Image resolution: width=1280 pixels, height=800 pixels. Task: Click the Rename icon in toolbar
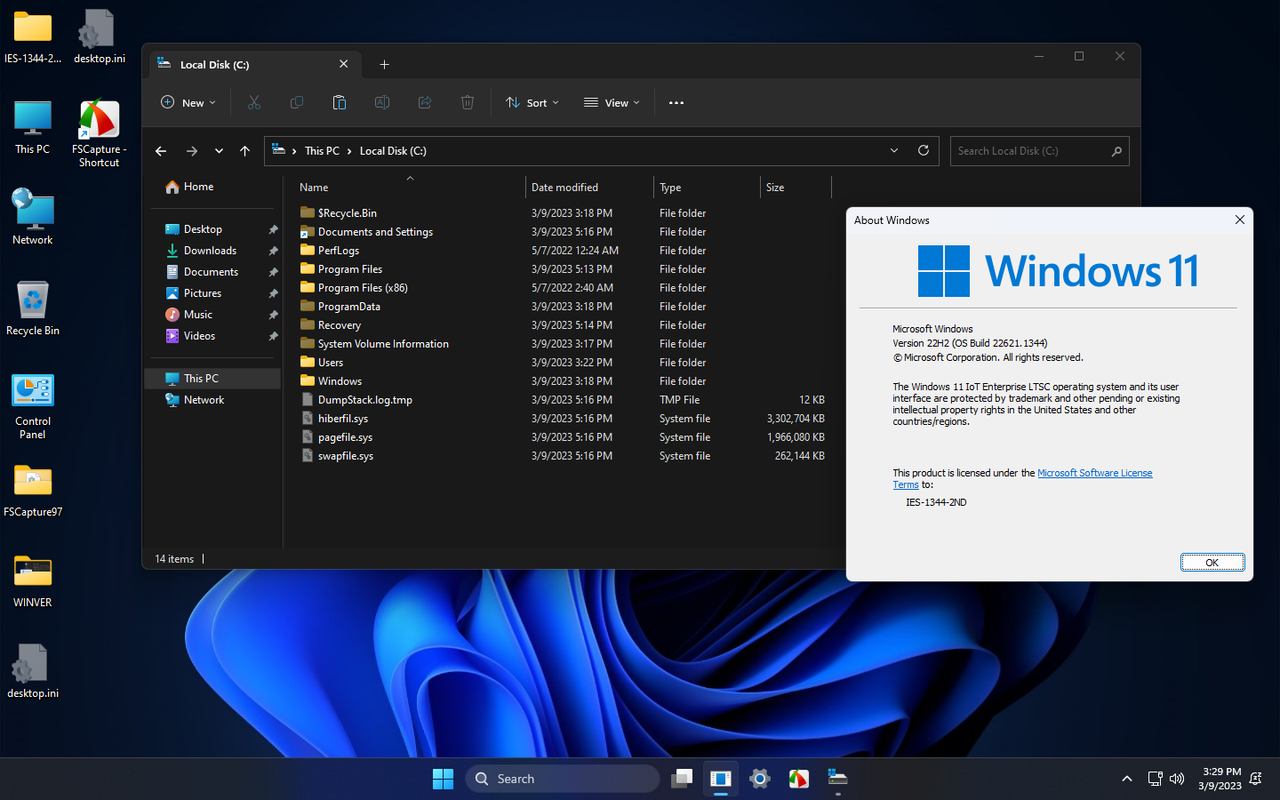(382, 103)
